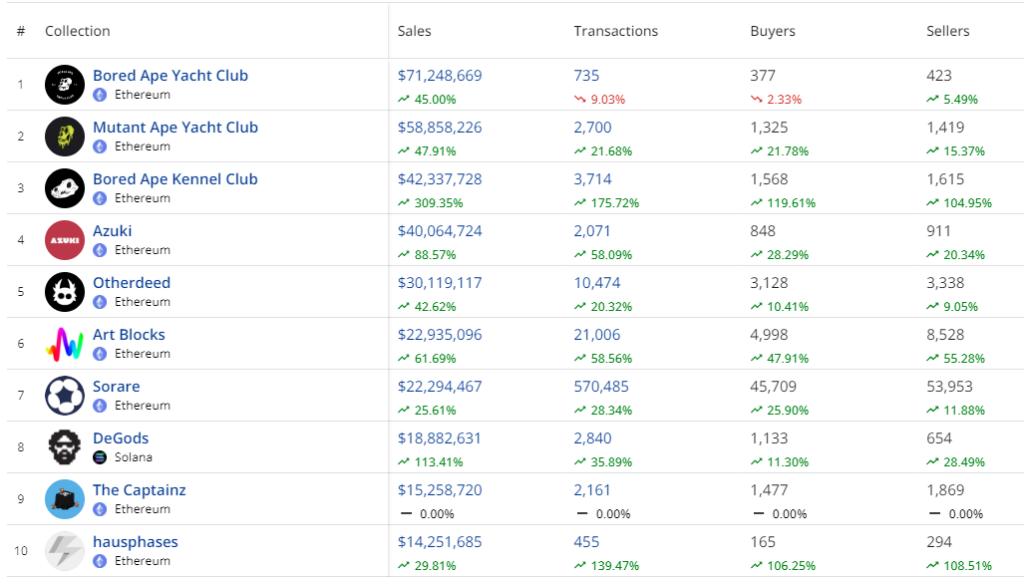Sort by the Sellers column header
This screenshot has height=577, width=1024.
pyautogui.click(x=947, y=31)
